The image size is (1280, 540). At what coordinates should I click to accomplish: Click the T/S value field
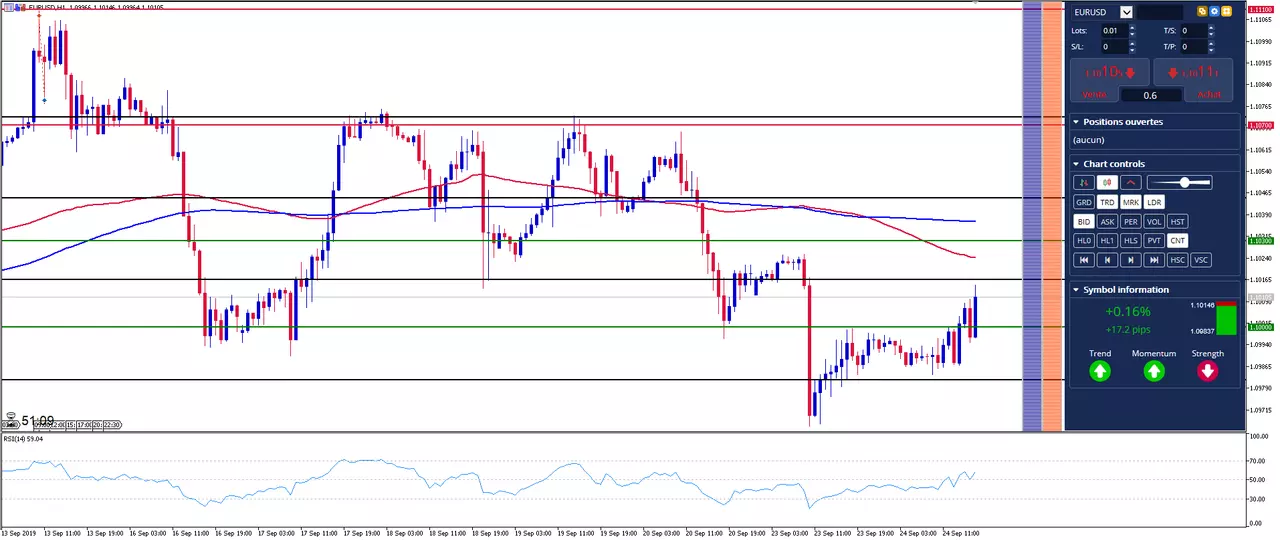(x=1193, y=31)
